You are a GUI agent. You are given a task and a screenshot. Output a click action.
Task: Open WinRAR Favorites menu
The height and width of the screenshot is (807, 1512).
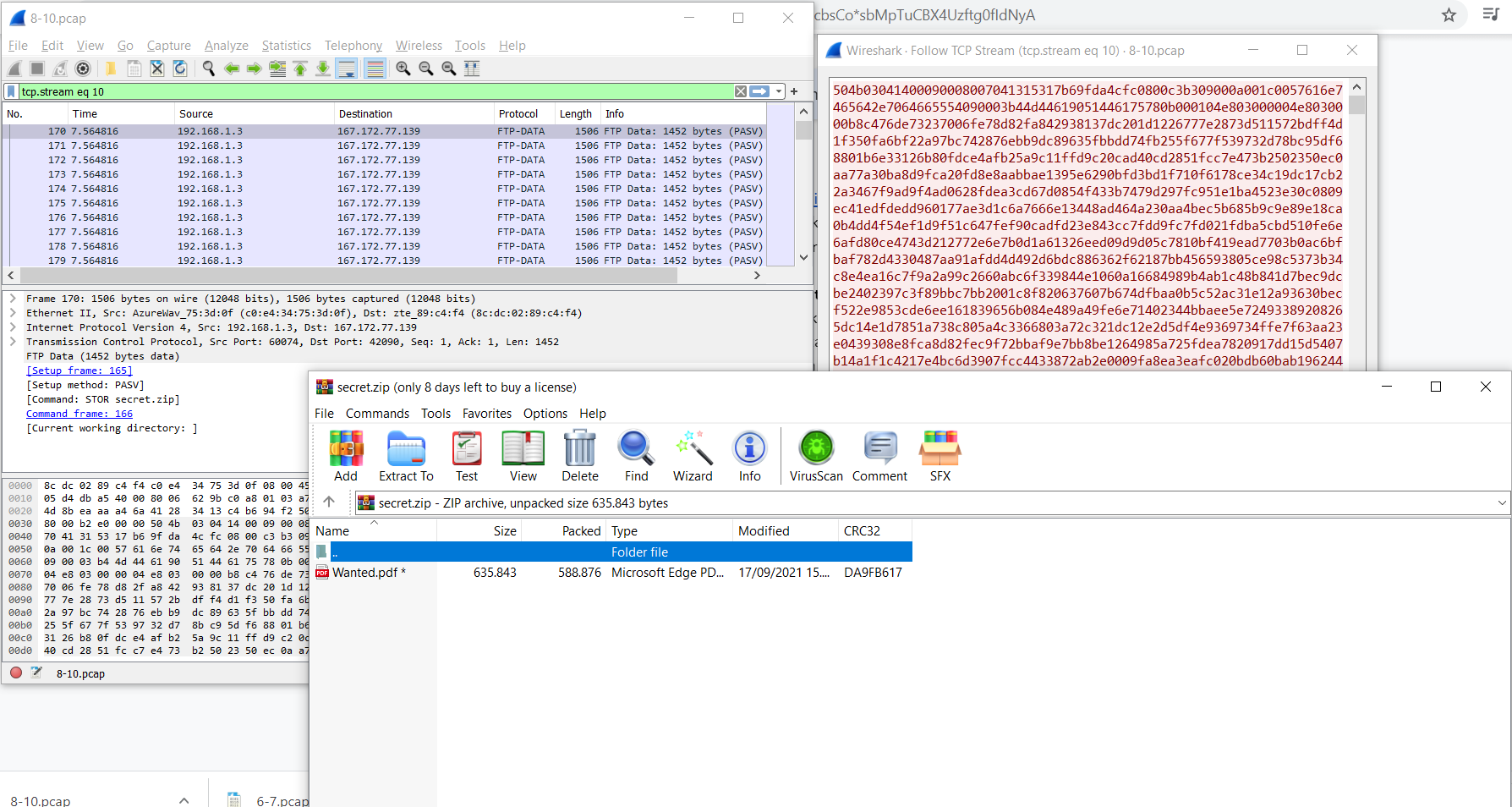pyautogui.click(x=487, y=414)
